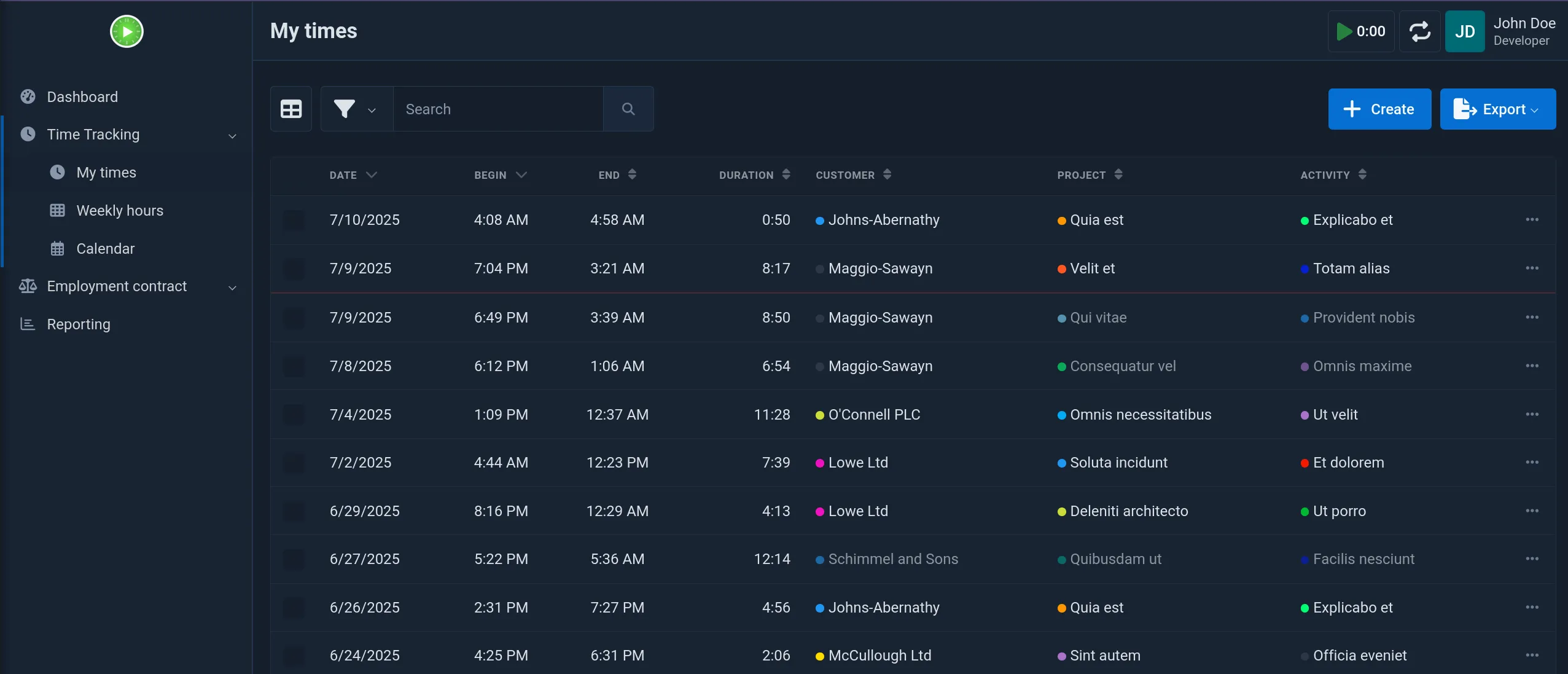Screen dimensions: 1568x674
Task: Click the Reporting chart icon
Action: click(28, 324)
